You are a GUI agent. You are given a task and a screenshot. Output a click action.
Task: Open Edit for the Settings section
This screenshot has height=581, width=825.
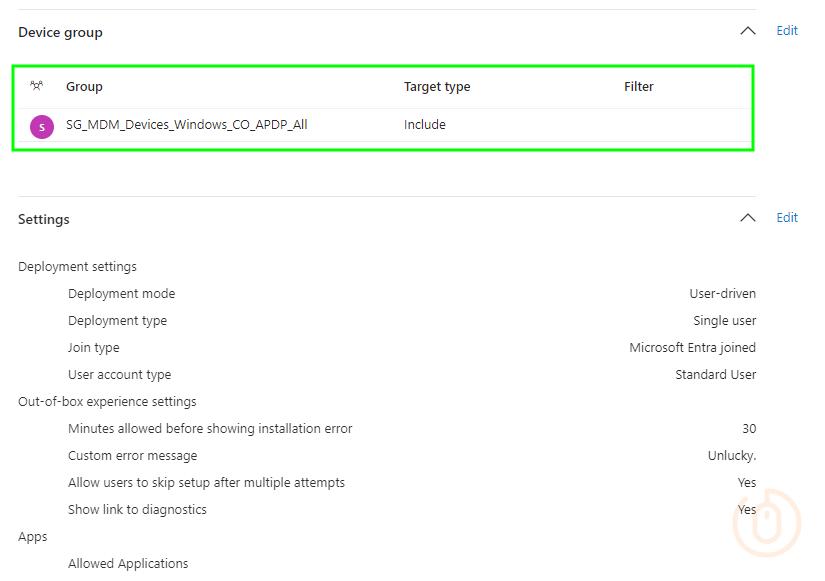click(x=787, y=218)
